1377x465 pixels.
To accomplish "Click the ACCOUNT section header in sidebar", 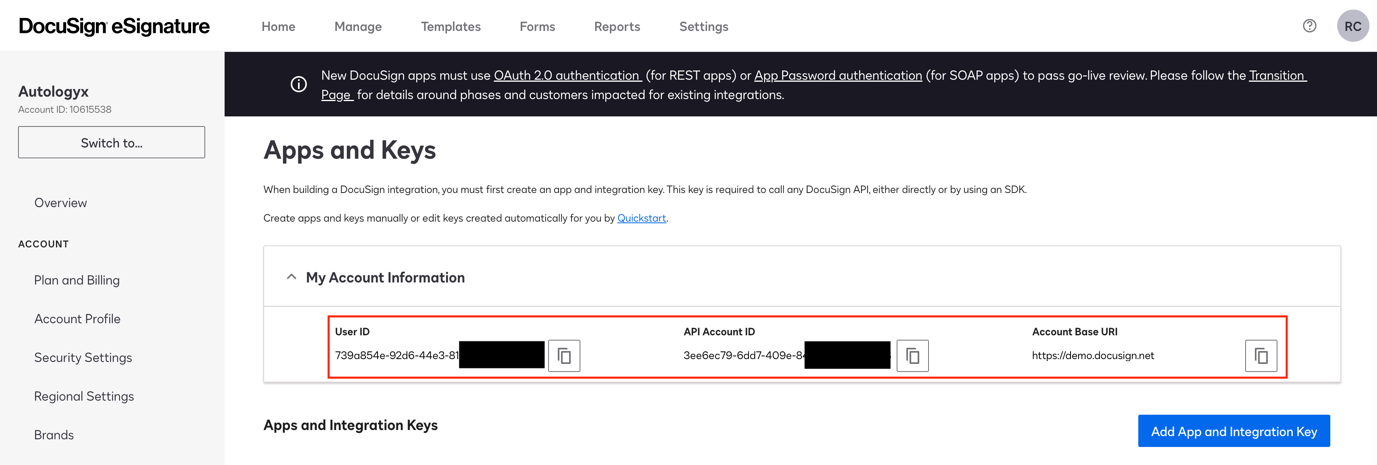I will click(43, 244).
